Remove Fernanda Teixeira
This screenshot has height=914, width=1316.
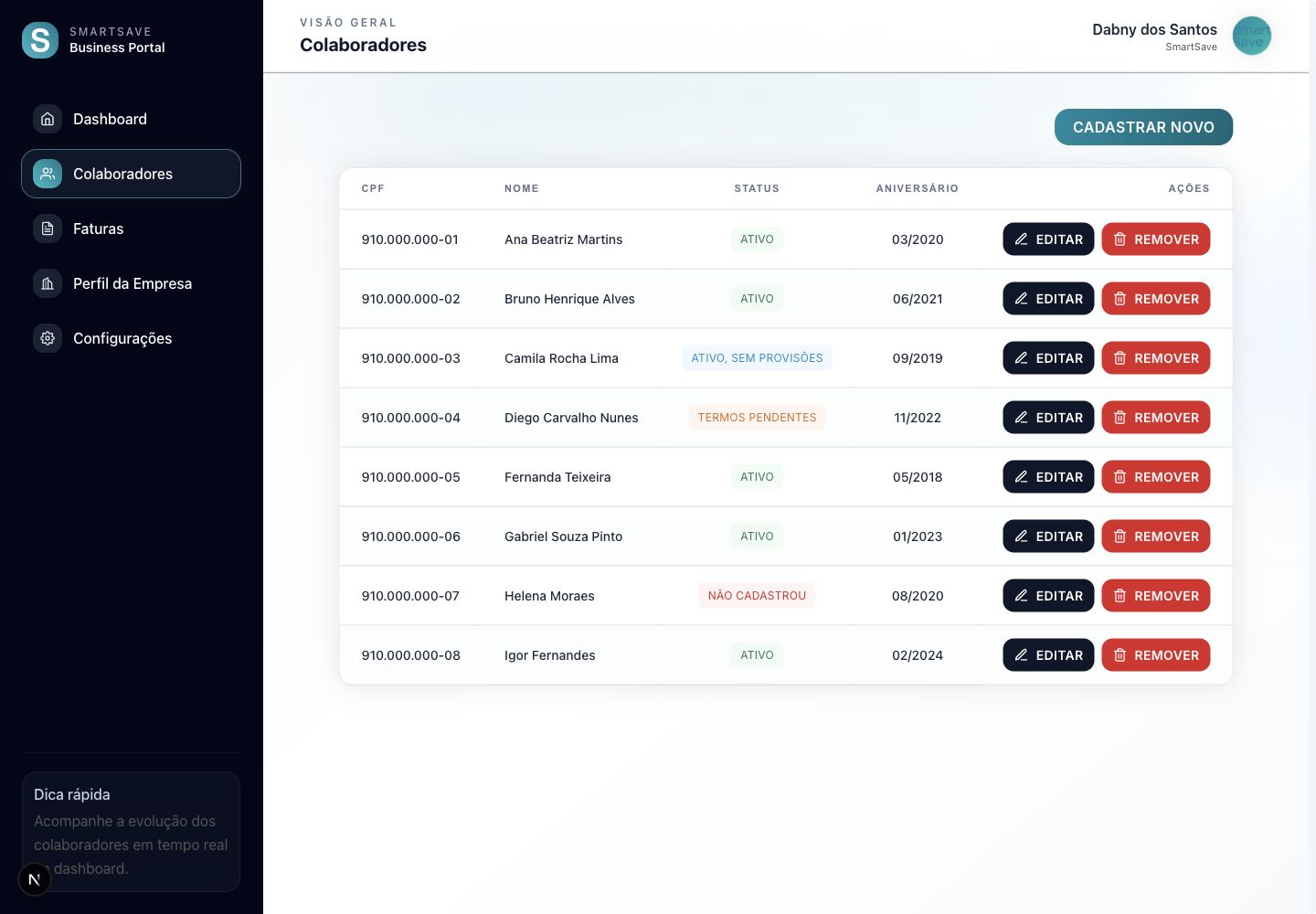coord(1155,477)
